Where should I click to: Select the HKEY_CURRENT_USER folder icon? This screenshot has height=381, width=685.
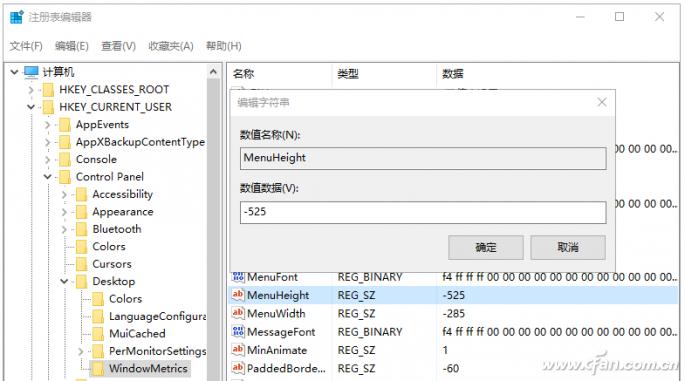(x=48, y=107)
